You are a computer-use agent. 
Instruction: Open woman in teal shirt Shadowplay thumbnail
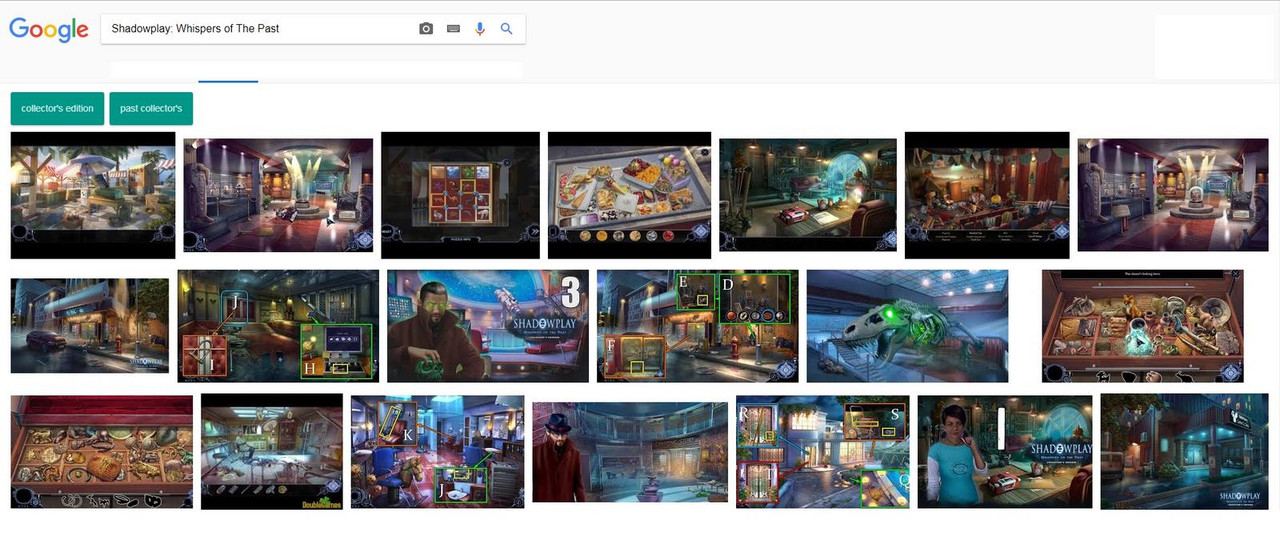tap(1005, 452)
